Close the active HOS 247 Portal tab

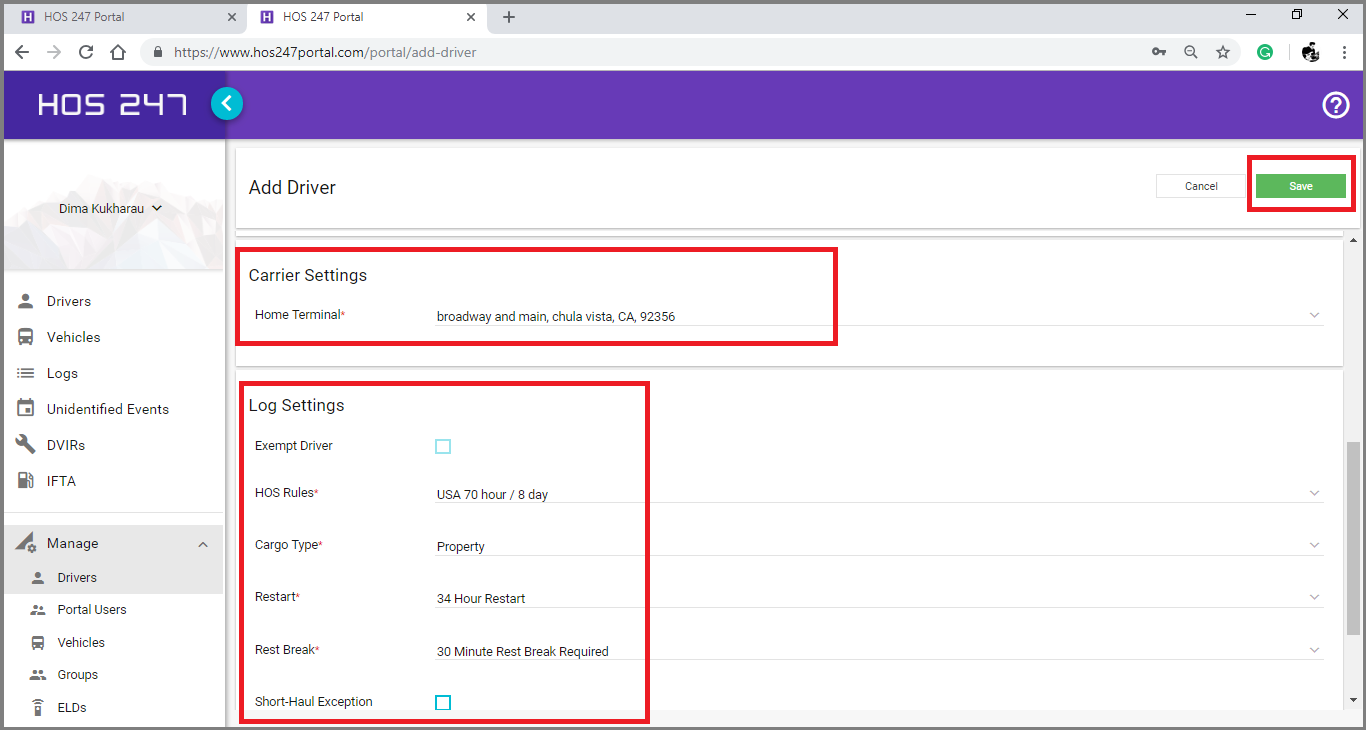(470, 17)
